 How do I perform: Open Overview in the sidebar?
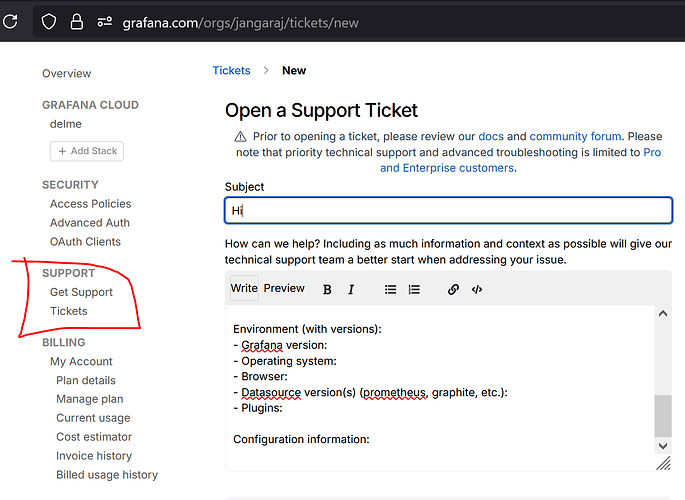pos(66,73)
